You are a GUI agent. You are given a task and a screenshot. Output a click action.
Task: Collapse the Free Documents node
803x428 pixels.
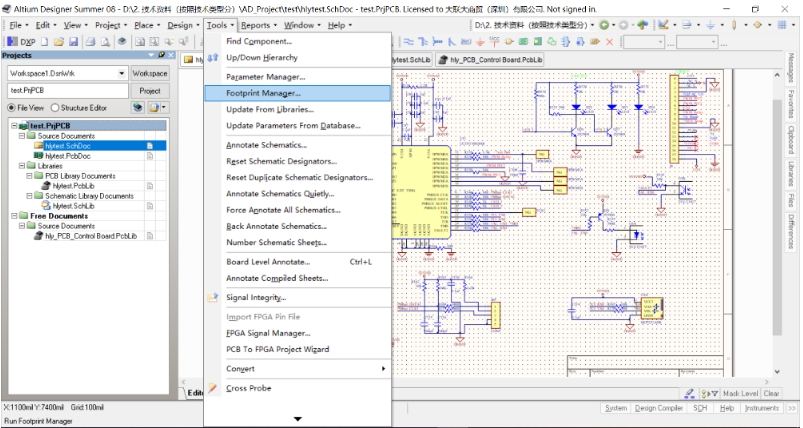(x=14, y=216)
